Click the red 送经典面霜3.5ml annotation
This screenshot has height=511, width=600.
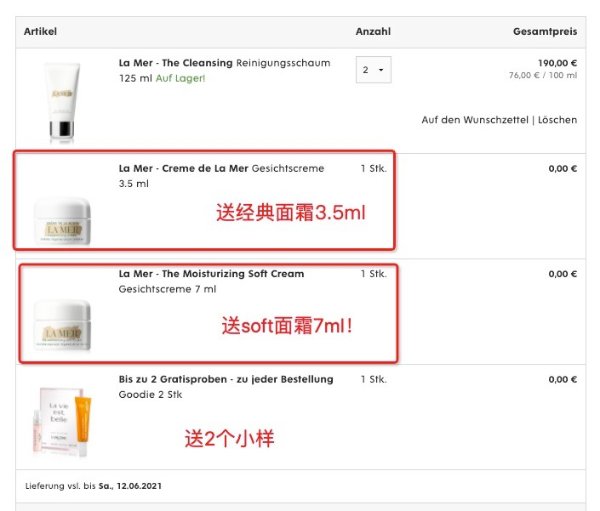coord(291,212)
